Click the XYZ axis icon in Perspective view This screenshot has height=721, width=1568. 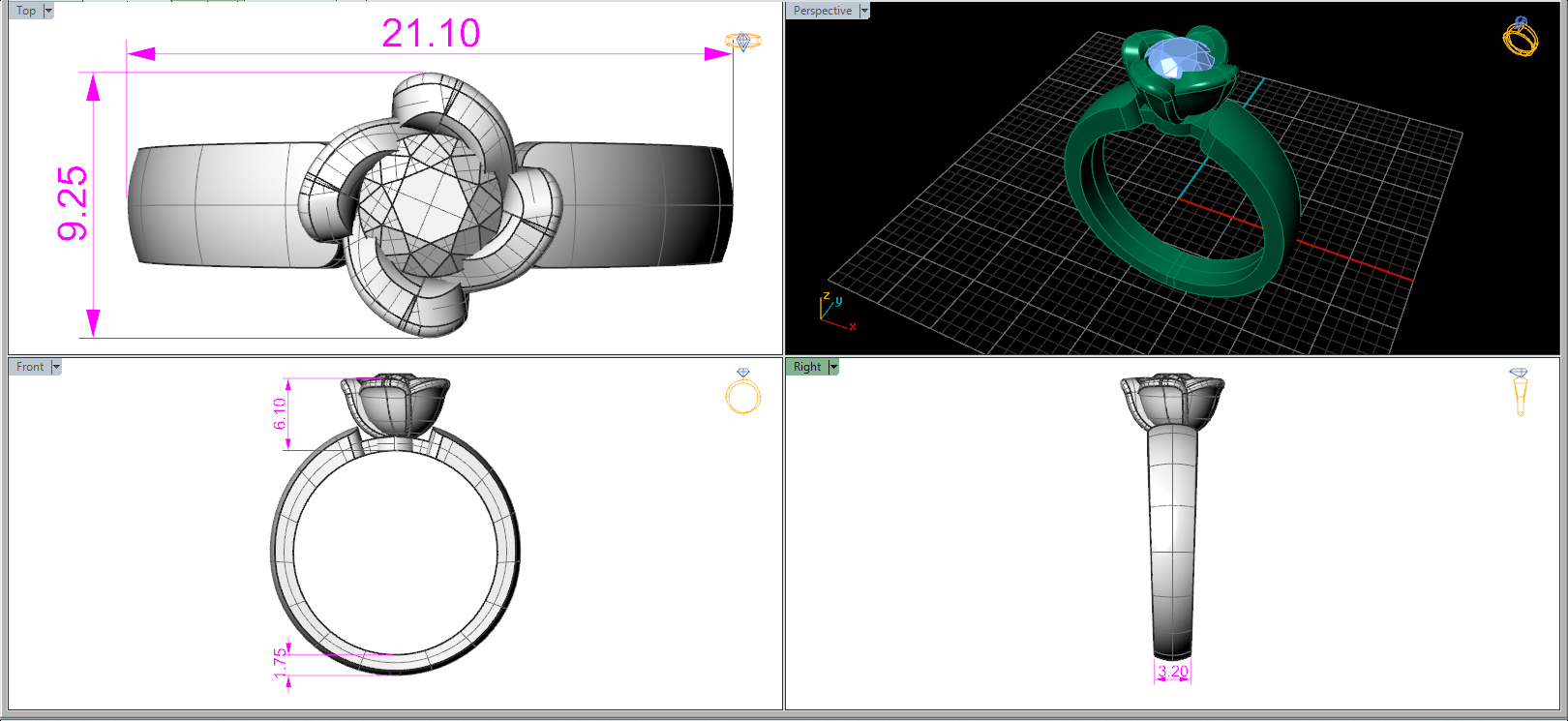coord(837,311)
